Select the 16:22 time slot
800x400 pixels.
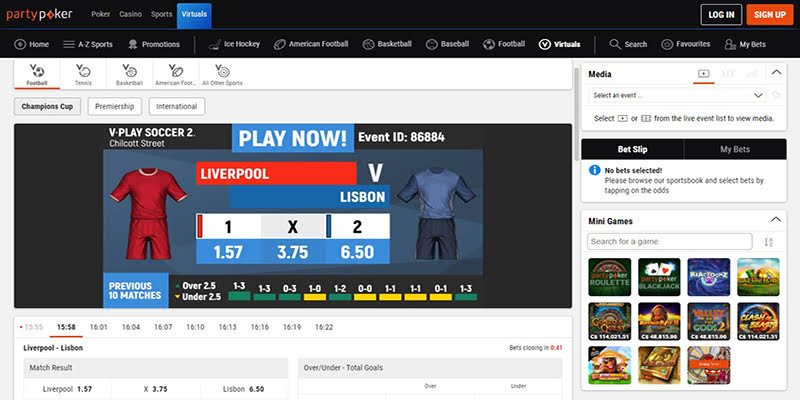pos(324,327)
